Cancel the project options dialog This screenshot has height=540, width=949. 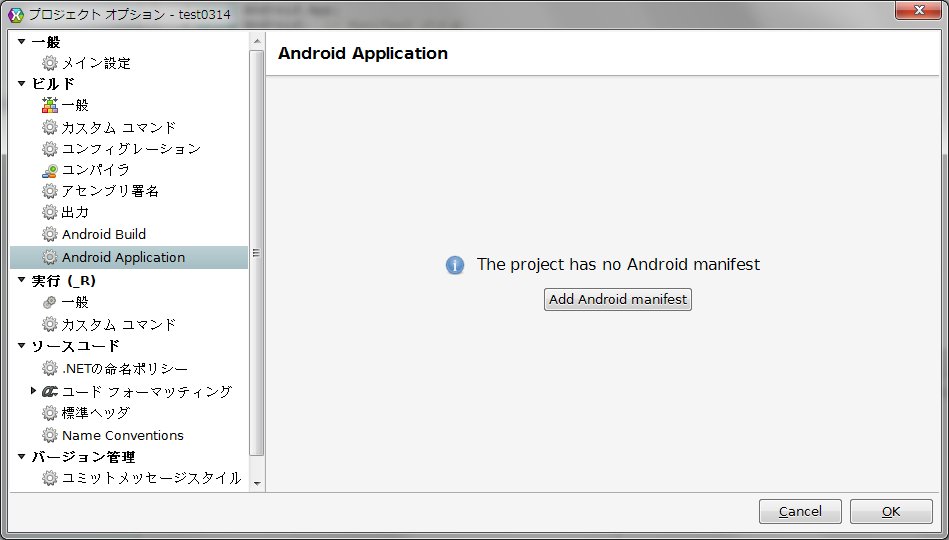point(800,512)
